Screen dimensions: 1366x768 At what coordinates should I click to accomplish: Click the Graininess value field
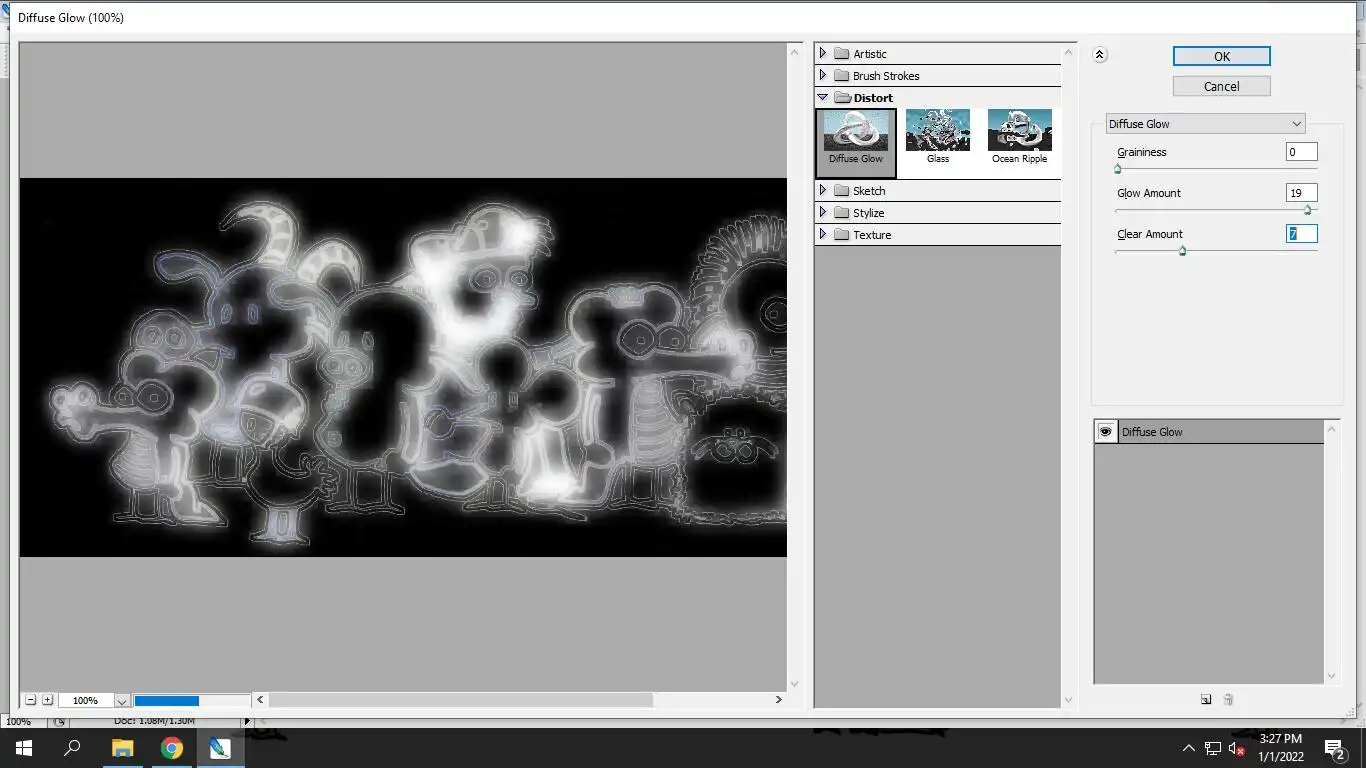coord(1301,152)
